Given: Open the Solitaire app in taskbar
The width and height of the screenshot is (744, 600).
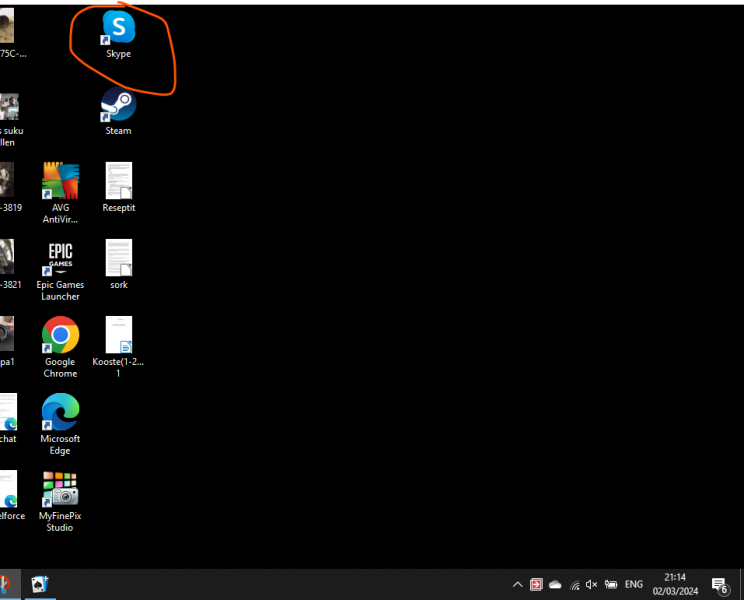Looking at the screenshot, I should pyautogui.click(x=39, y=584).
